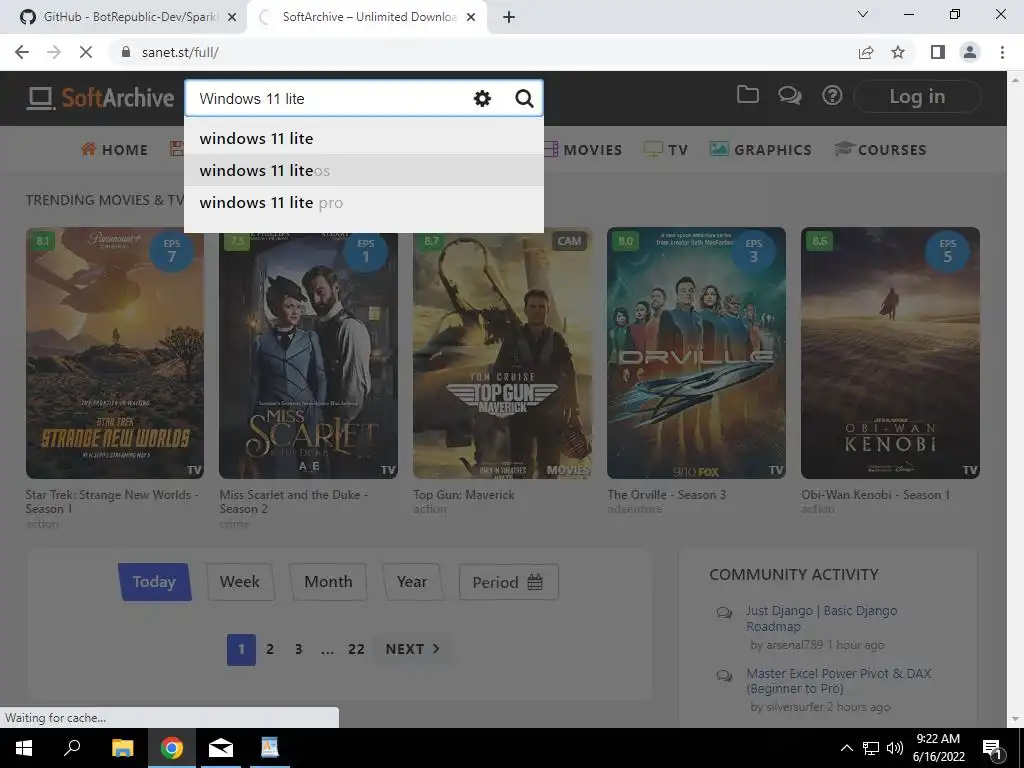Choose suggestion 'windows 11 liteos'
The image size is (1024, 768).
point(364,170)
